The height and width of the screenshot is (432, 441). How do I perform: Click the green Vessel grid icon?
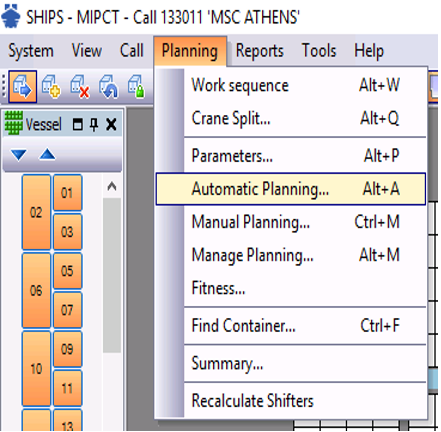14,123
